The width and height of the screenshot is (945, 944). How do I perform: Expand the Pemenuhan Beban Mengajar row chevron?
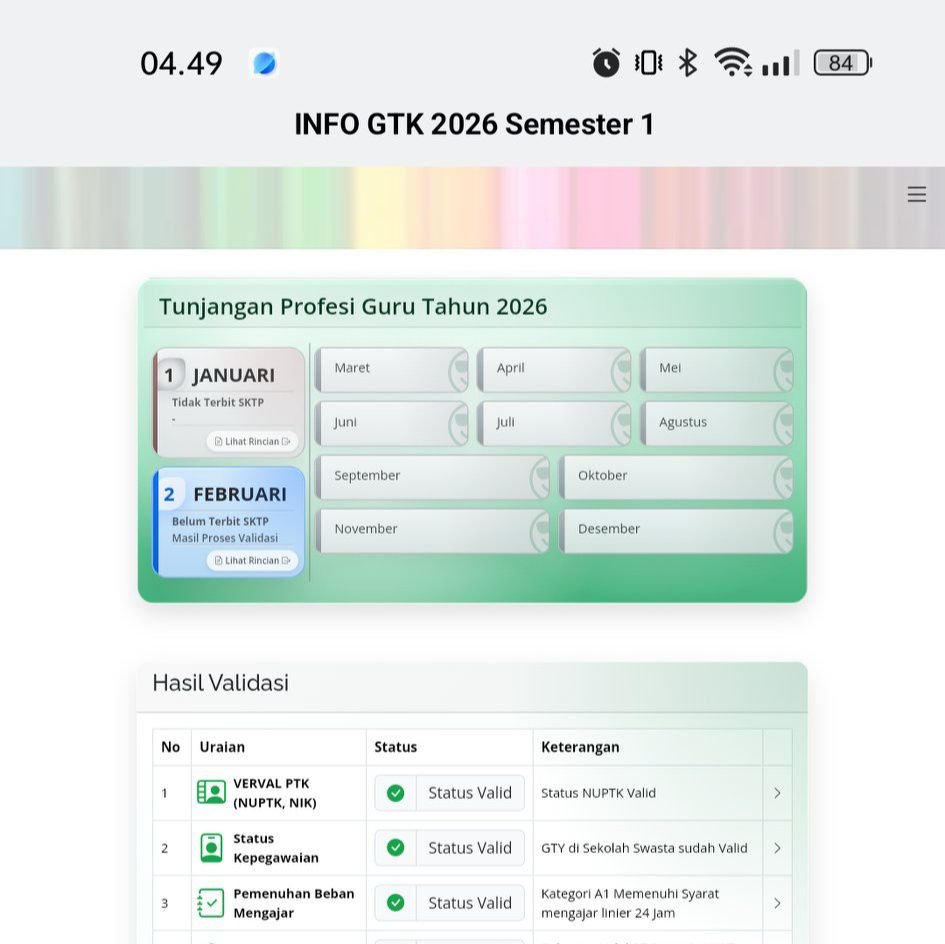[x=777, y=903]
